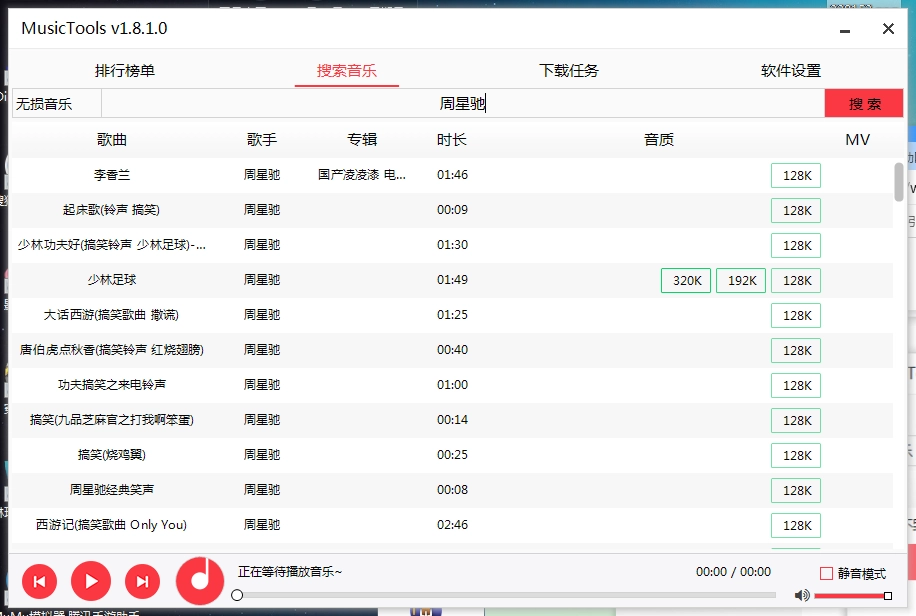This screenshot has height=616, width=916.
Task: Click the search input containing 周星驰
Action: [x=460, y=103]
